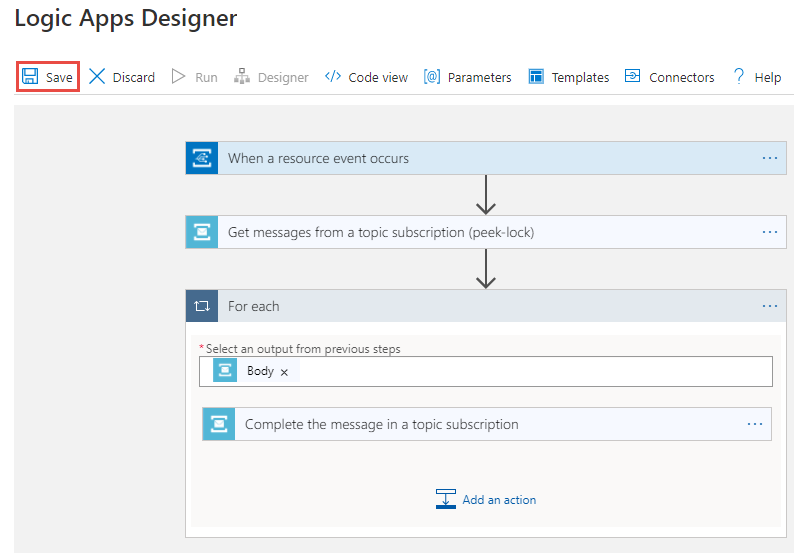The height and width of the screenshot is (553, 794).
Task: Click the Discard X icon
Action: coord(97,77)
